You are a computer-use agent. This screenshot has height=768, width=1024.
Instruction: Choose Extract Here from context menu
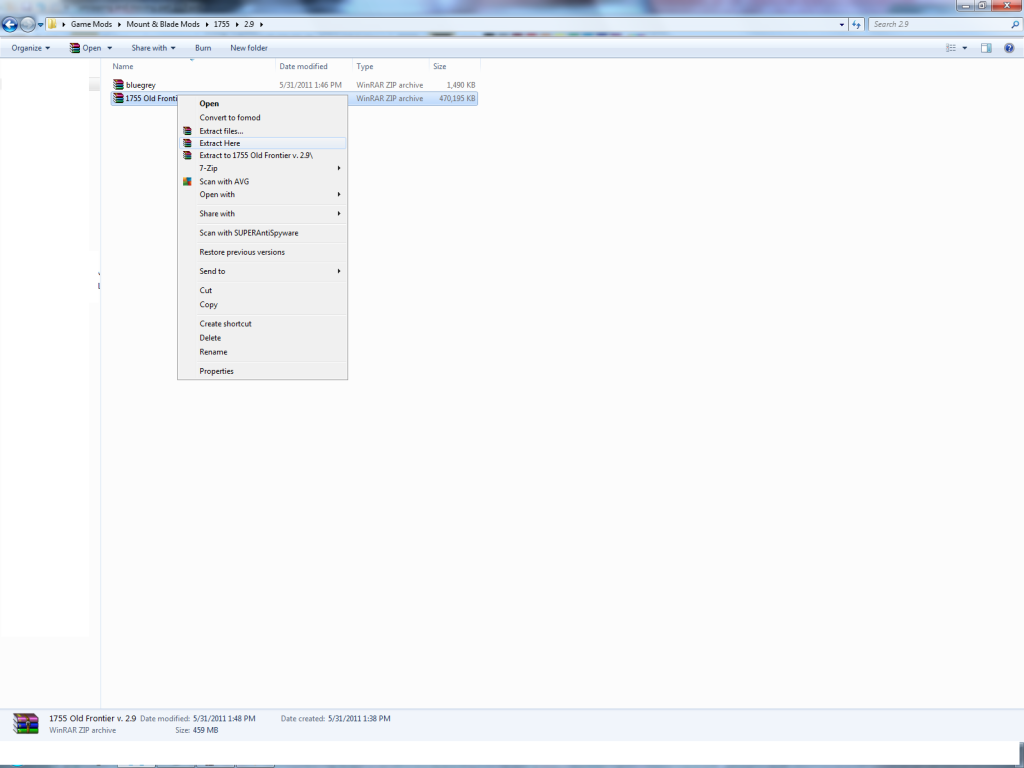click(220, 143)
